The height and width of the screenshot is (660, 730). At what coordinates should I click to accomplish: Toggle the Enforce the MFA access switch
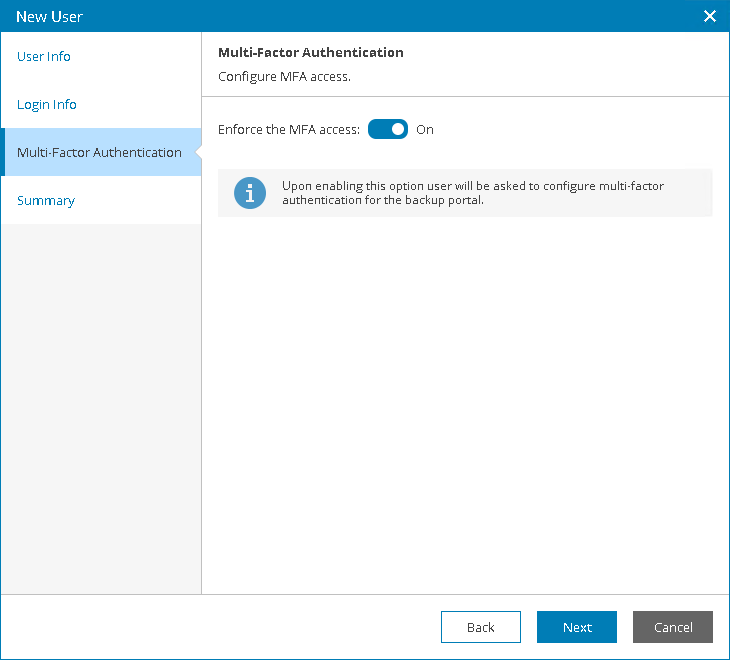tap(388, 129)
